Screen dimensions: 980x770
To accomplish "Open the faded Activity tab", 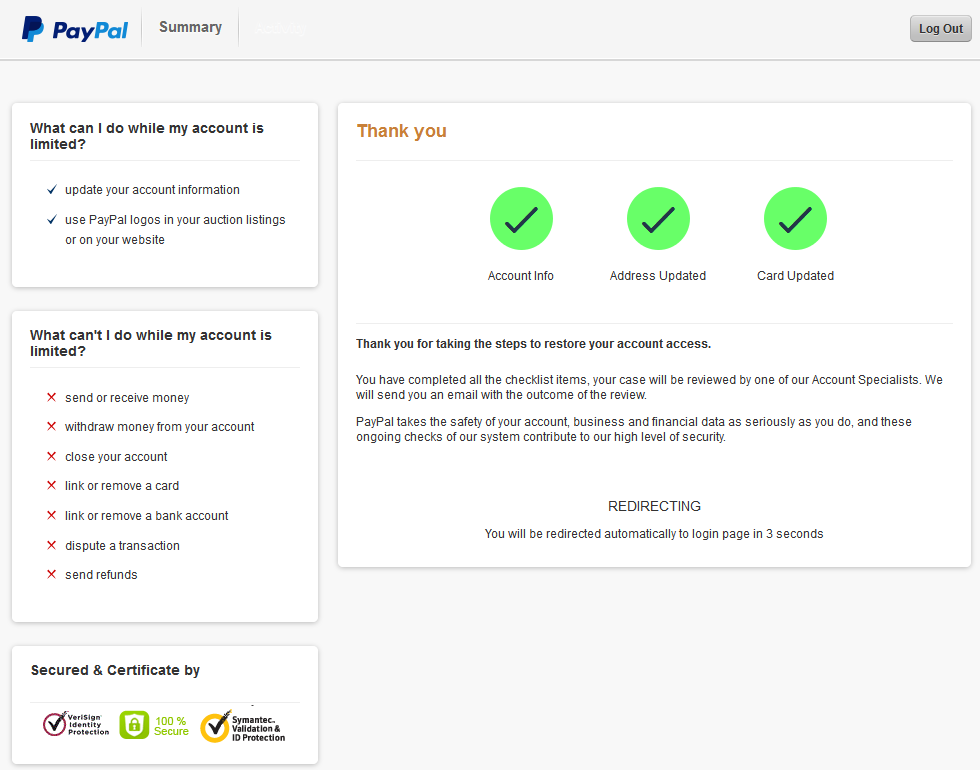I will click(280, 30).
